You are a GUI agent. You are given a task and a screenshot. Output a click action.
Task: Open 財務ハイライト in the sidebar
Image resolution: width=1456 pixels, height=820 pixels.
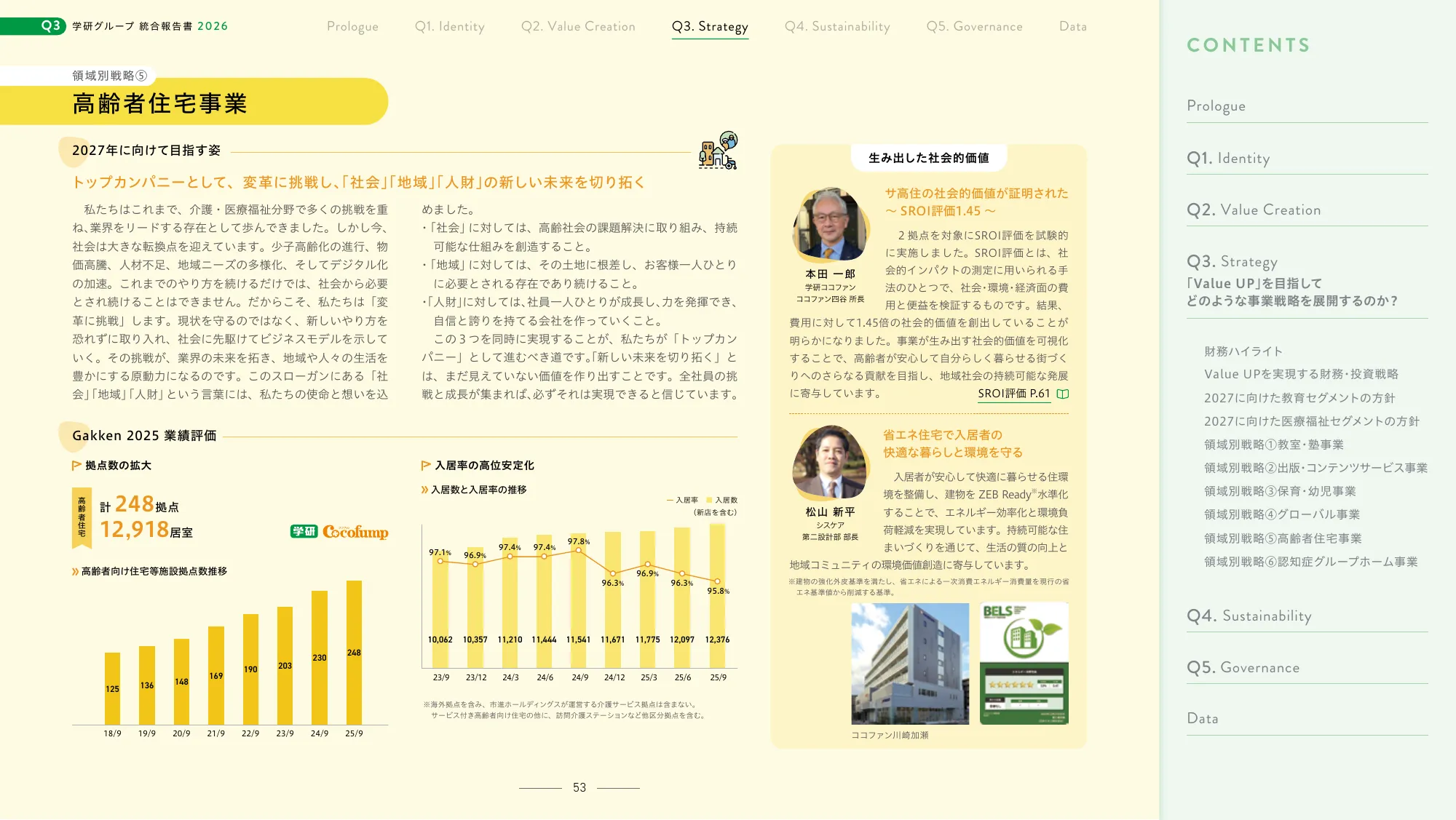click(x=1243, y=351)
